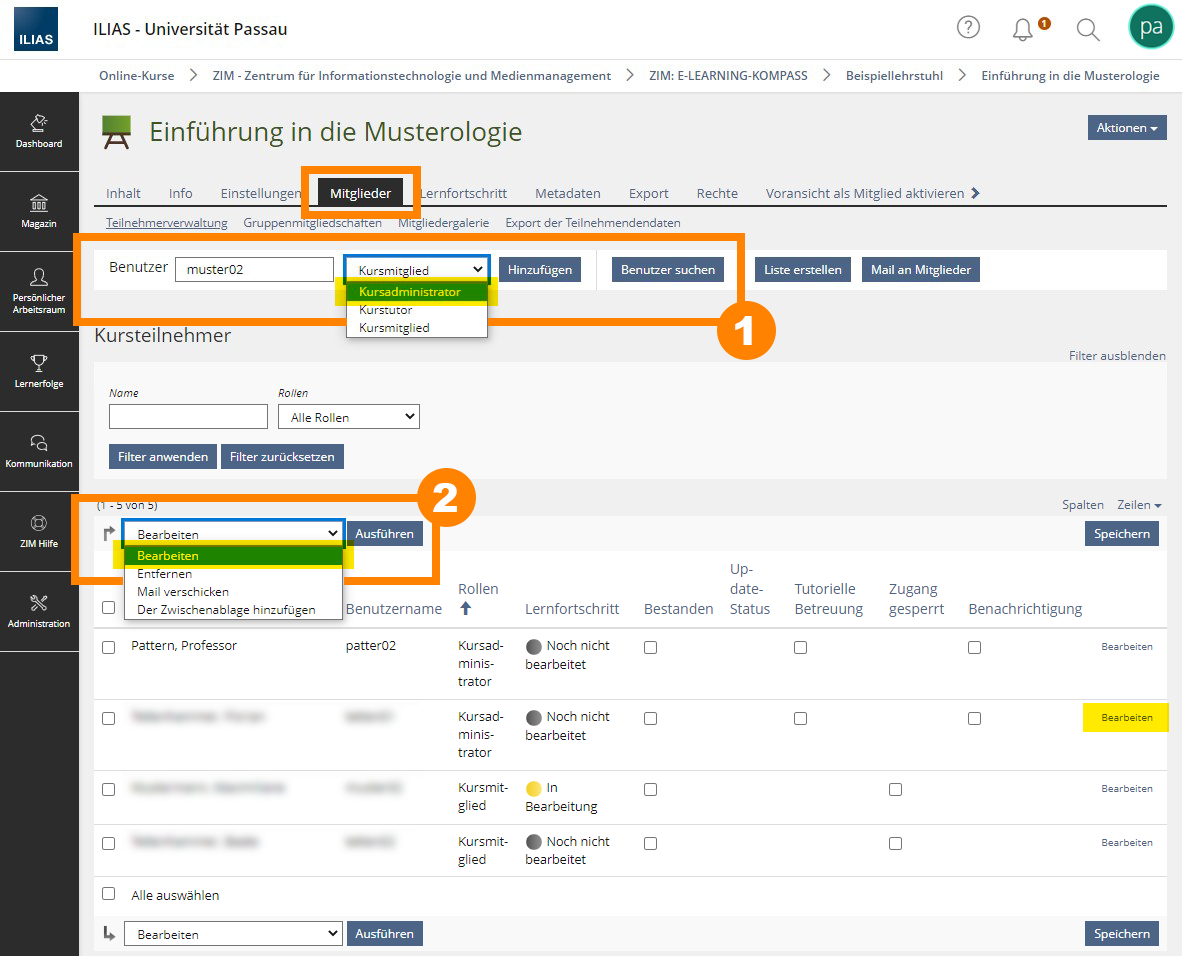Open Export der Teilnehmendendaten subtab

tap(593, 222)
